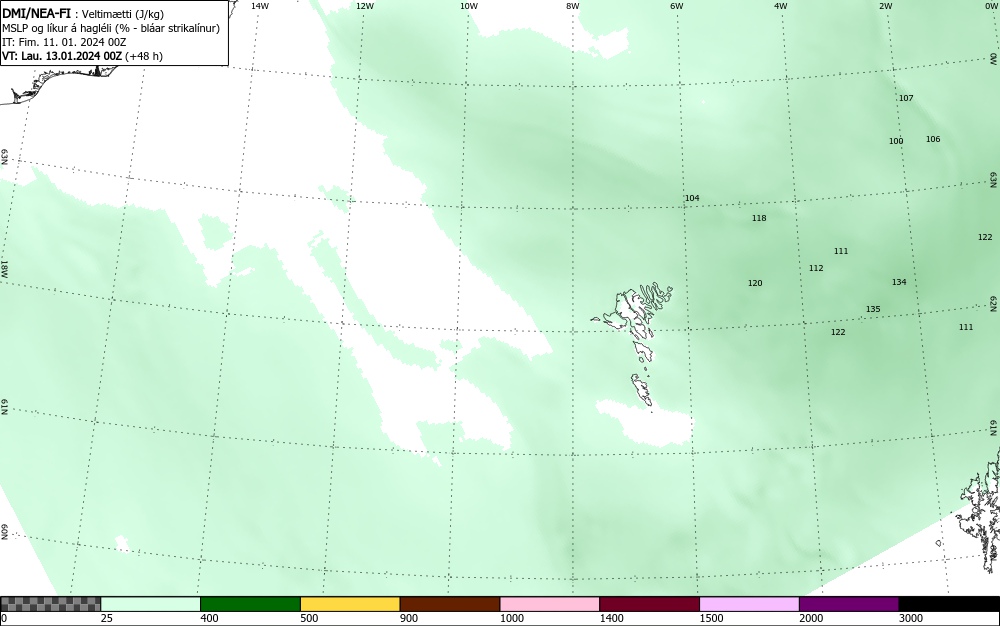Click the legend label '3000'
The image size is (1000, 626).
[911, 618]
